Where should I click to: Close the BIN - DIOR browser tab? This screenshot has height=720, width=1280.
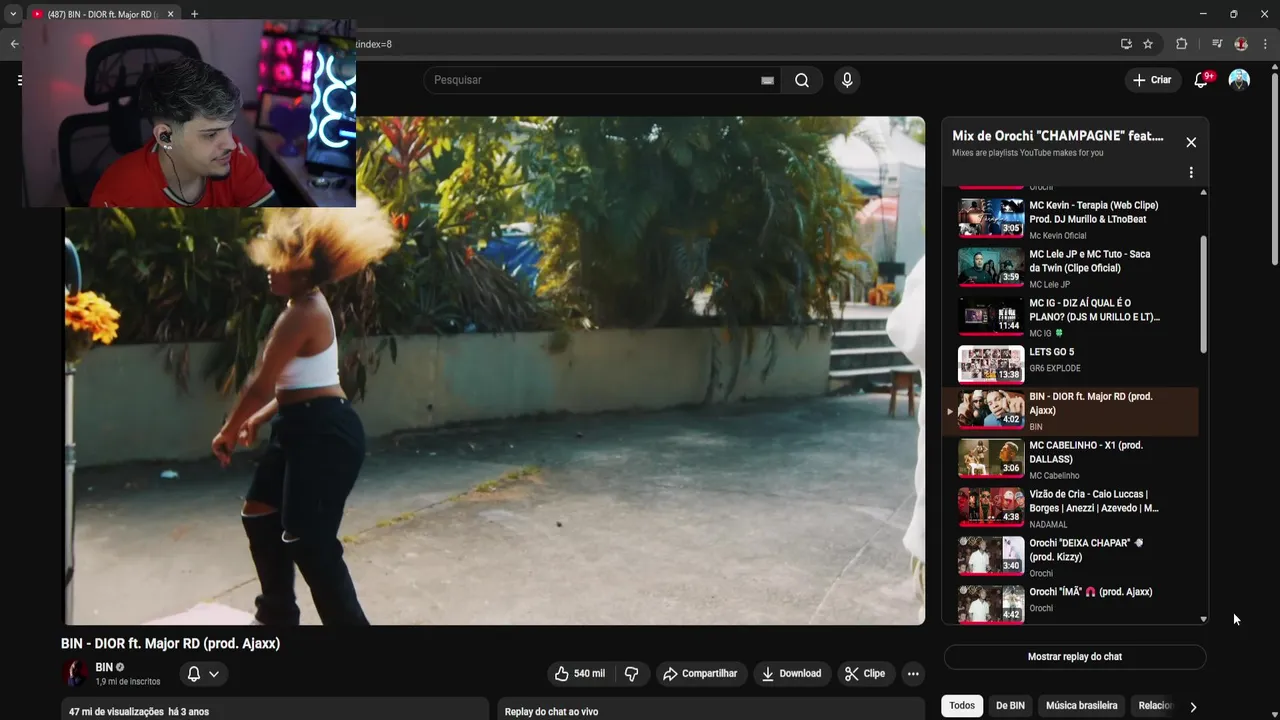click(170, 14)
